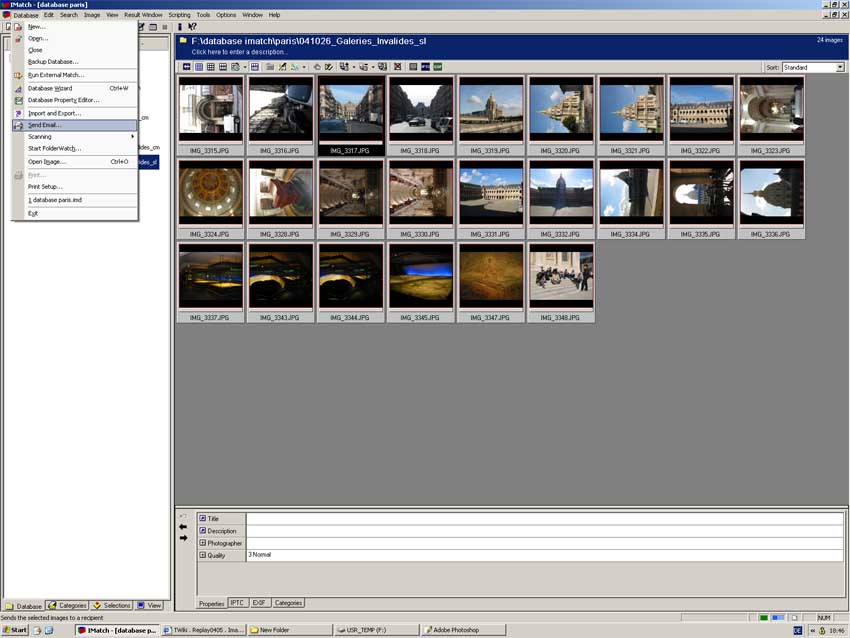This screenshot has height=638, width=850.
Task: Switch to the Categories tab in the properties panel
Action: tap(288, 603)
